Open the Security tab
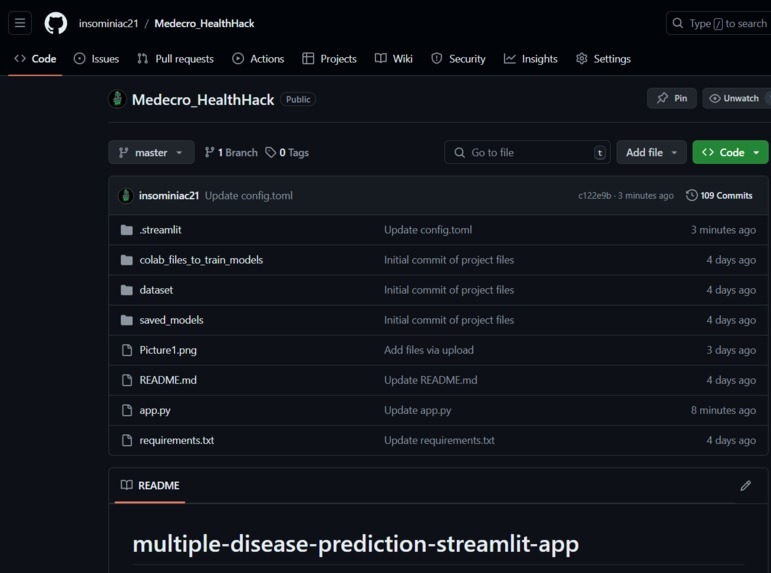Image resolution: width=771 pixels, height=573 pixels. pyautogui.click(x=458, y=59)
